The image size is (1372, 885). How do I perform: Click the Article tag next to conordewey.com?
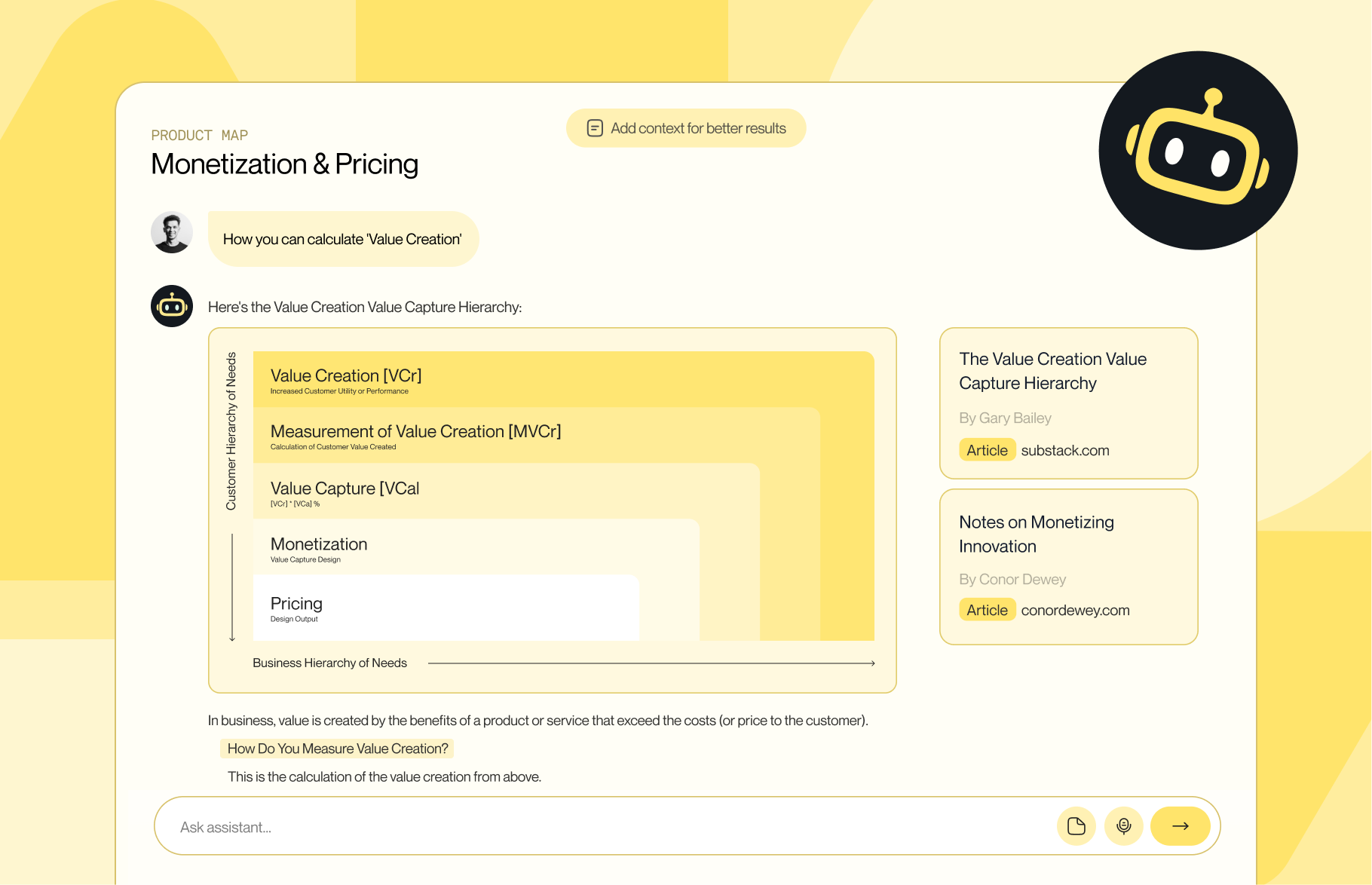987,610
